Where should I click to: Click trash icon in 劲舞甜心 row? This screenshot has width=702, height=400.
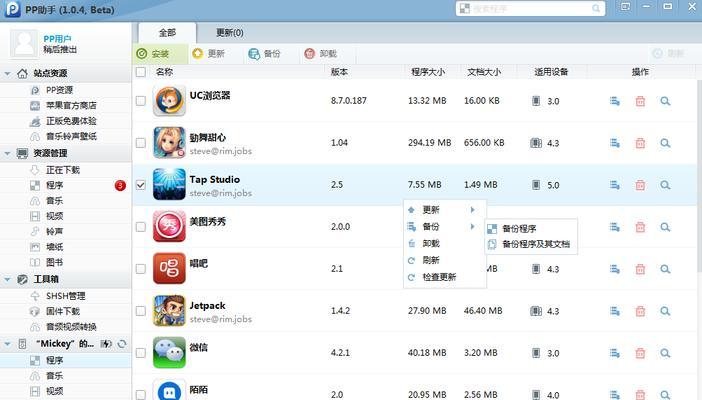[640, 143]
